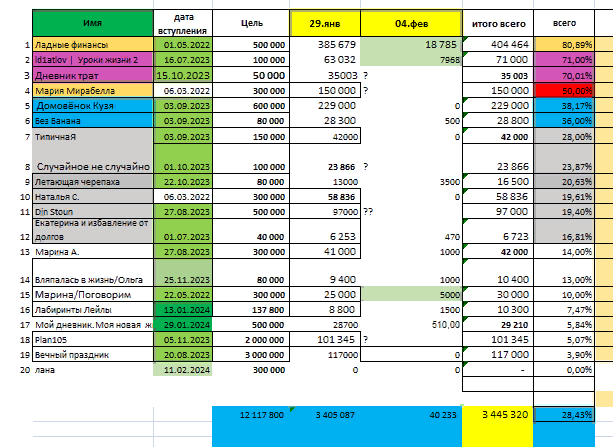
Task: Select the 'Ладные финансы' name cell
Action: pyautogui.click(x=93, y=45)
